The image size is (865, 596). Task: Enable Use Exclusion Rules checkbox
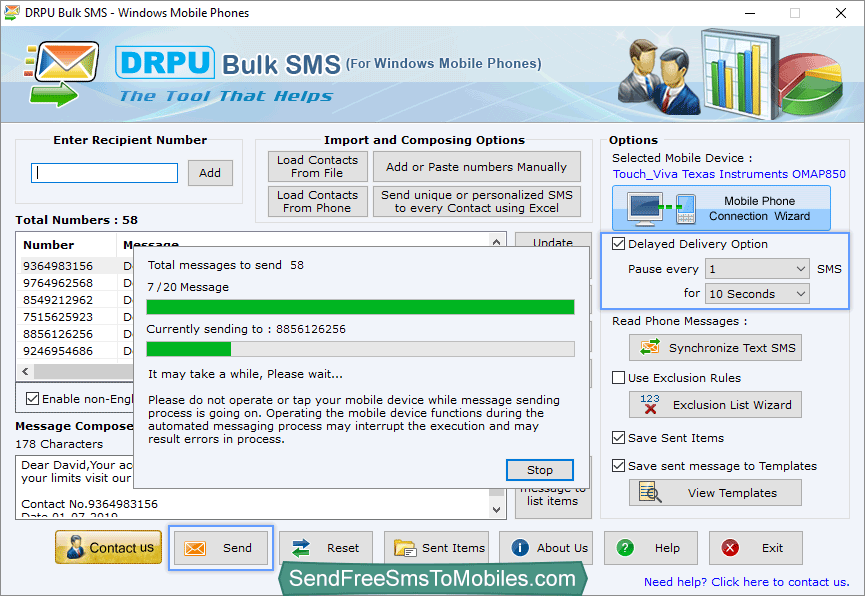click(x=618, y=377)
